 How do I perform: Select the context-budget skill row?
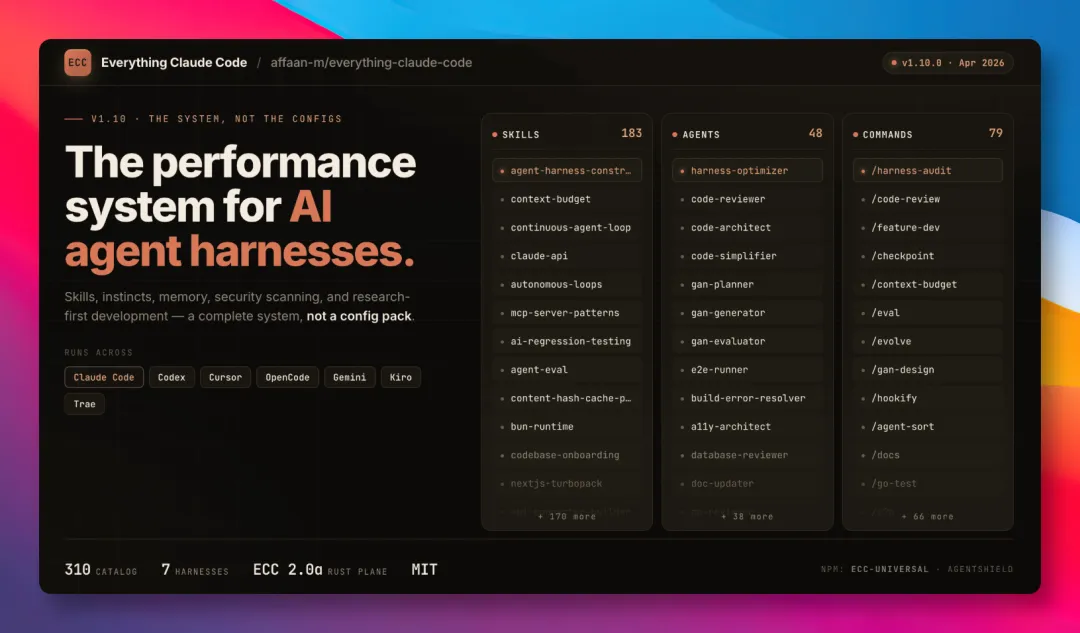(567, 199)
